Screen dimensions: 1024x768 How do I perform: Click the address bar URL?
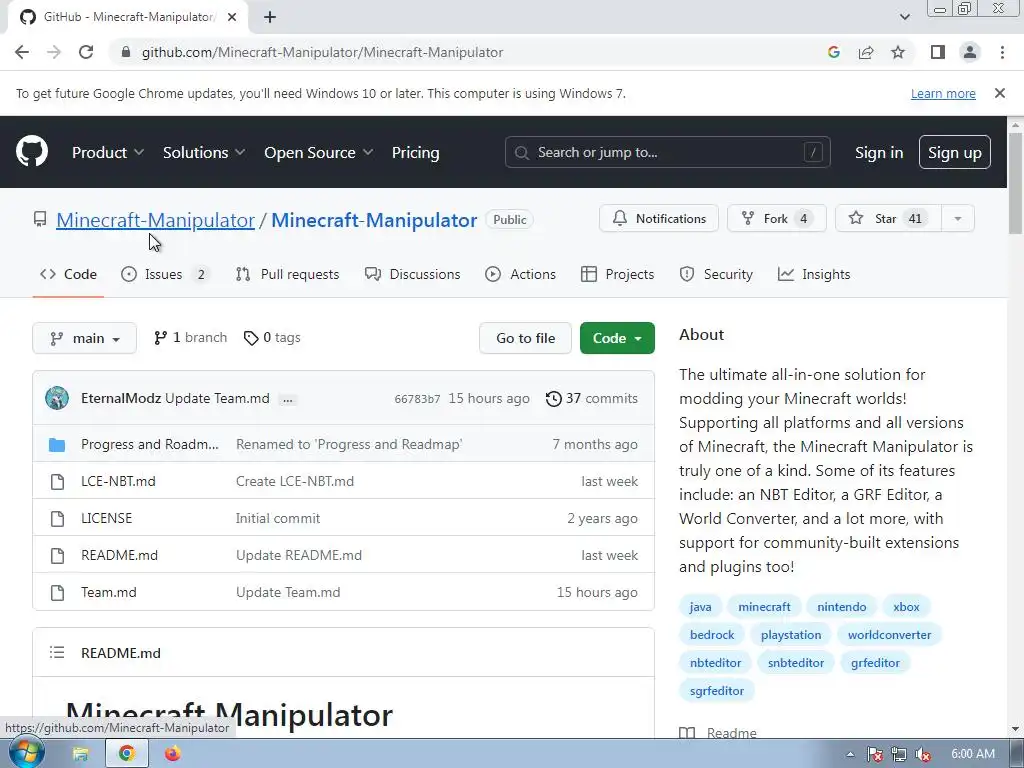point(323,52)
